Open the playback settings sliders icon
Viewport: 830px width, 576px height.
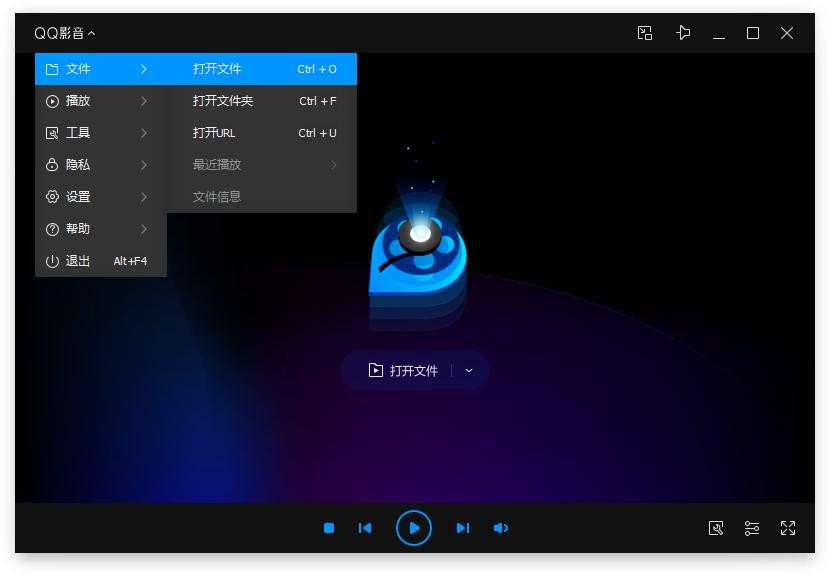coord(752,528)
